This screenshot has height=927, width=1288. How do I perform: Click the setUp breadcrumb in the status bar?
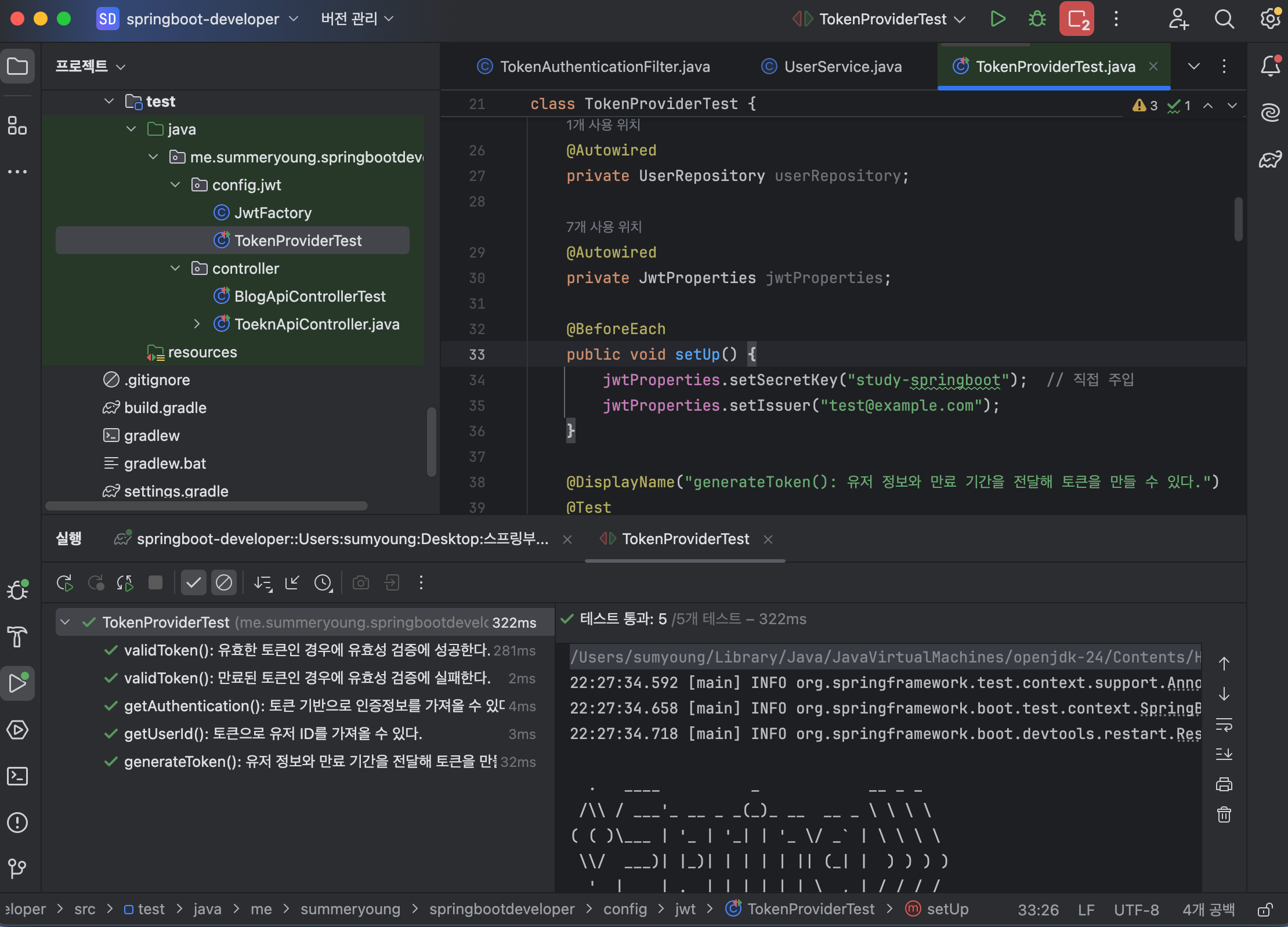point(947,909)
